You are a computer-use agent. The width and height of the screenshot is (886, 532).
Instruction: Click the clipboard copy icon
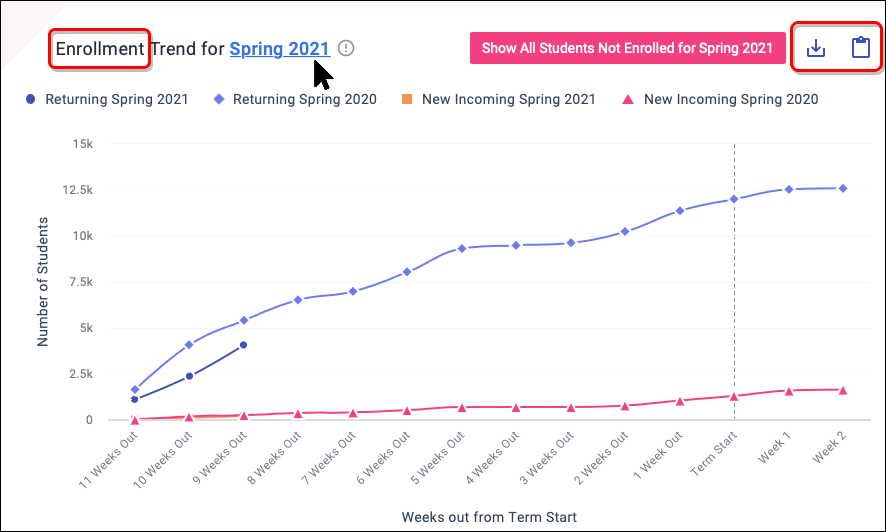coord(860,48)
